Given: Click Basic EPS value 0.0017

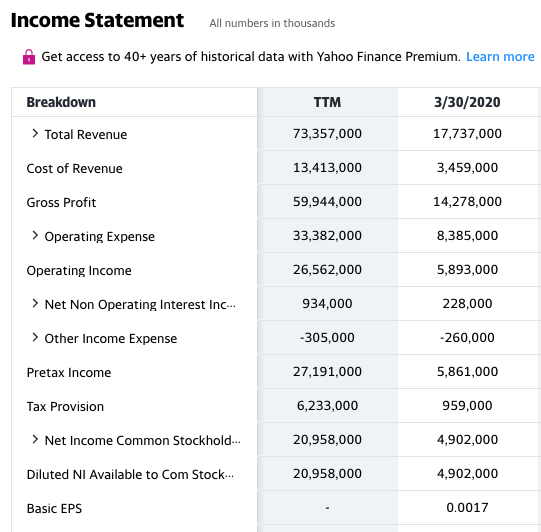Looking at the screenshot, I should (x=467, y=508).
